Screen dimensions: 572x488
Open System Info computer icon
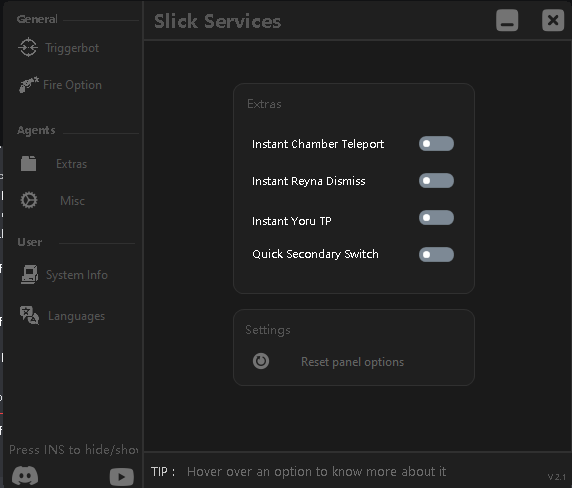tap(30, 275)
